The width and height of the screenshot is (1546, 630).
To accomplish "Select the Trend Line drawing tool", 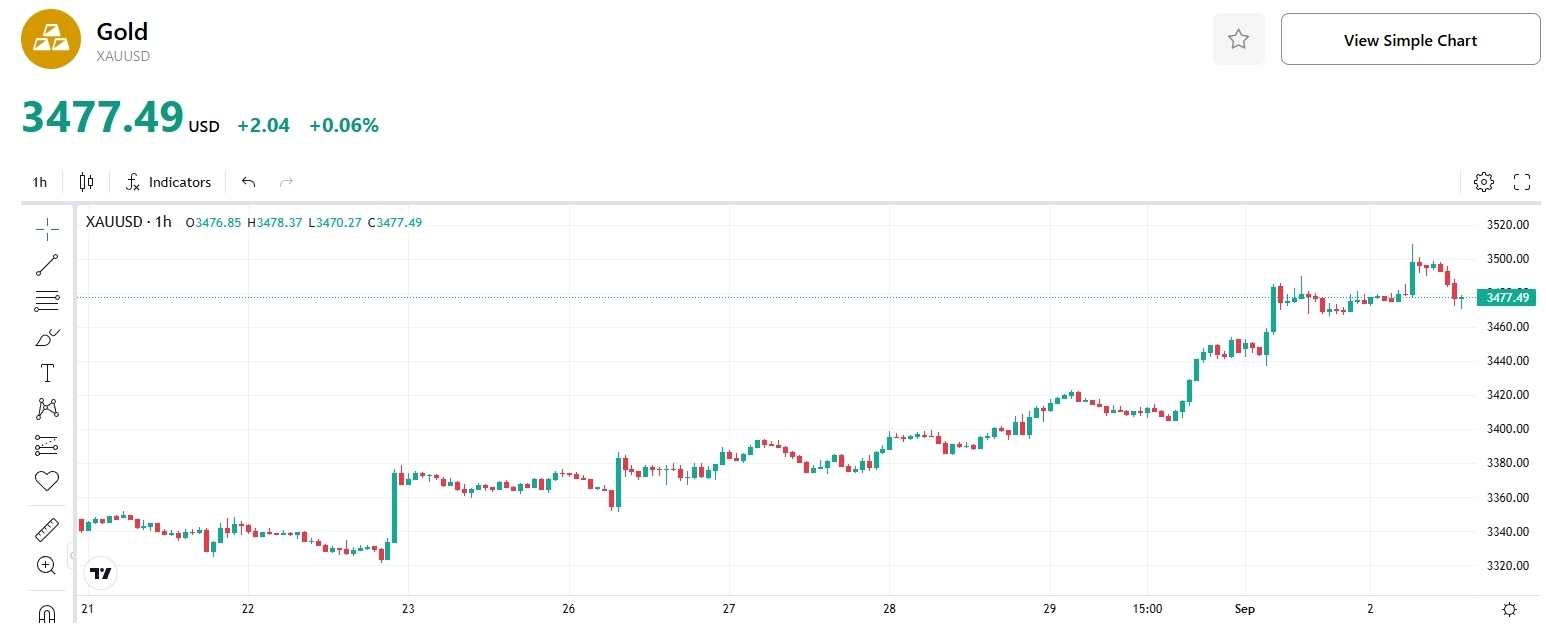I will pos(46,265).
